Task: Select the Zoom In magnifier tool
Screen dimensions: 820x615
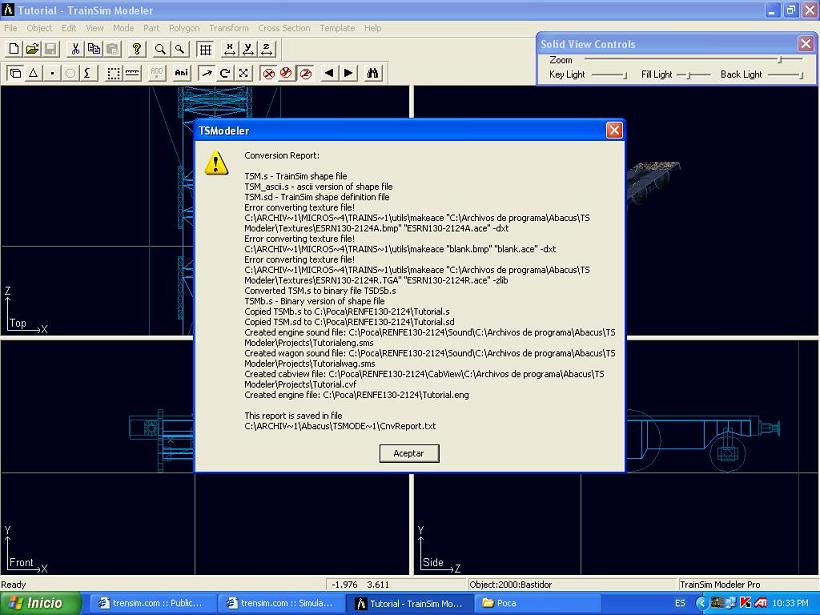Action: click(158, 50)
